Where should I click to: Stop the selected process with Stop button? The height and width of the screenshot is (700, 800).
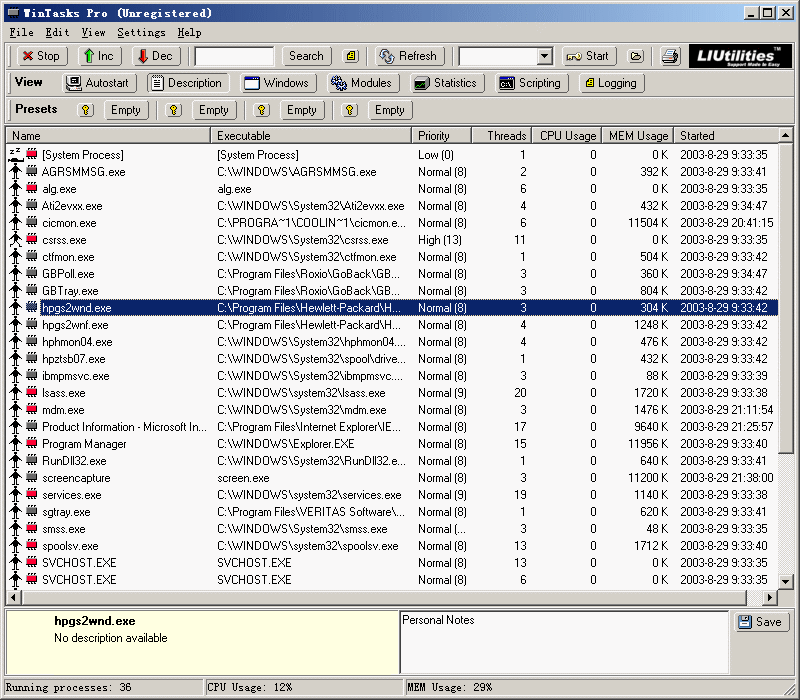[42, 56]
